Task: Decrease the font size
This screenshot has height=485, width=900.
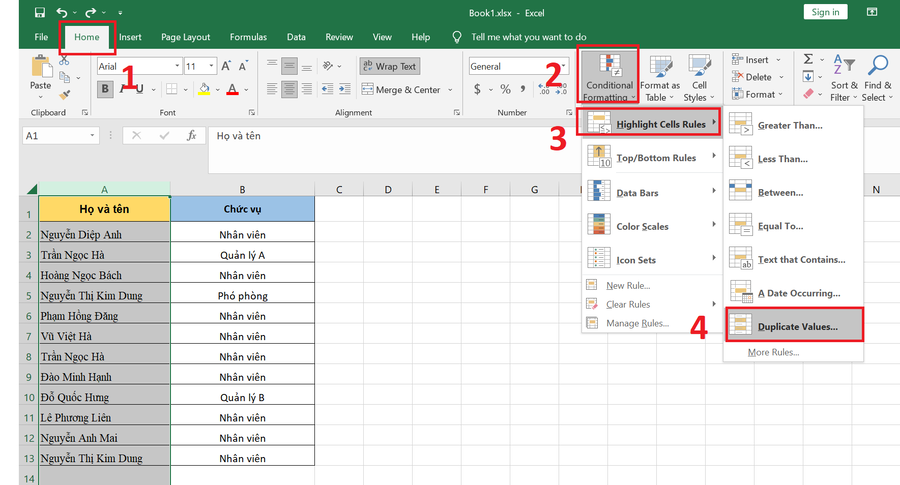Action: point(243,66)
